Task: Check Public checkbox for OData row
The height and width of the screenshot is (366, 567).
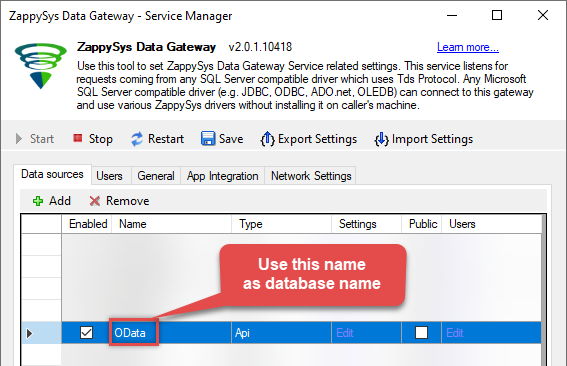Action: [421, 332]
